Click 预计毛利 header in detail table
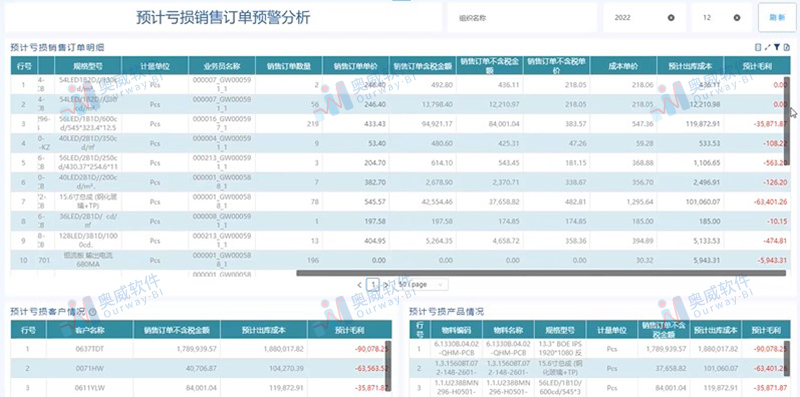This screenshot has height=397, width=800. pos(757,66)
